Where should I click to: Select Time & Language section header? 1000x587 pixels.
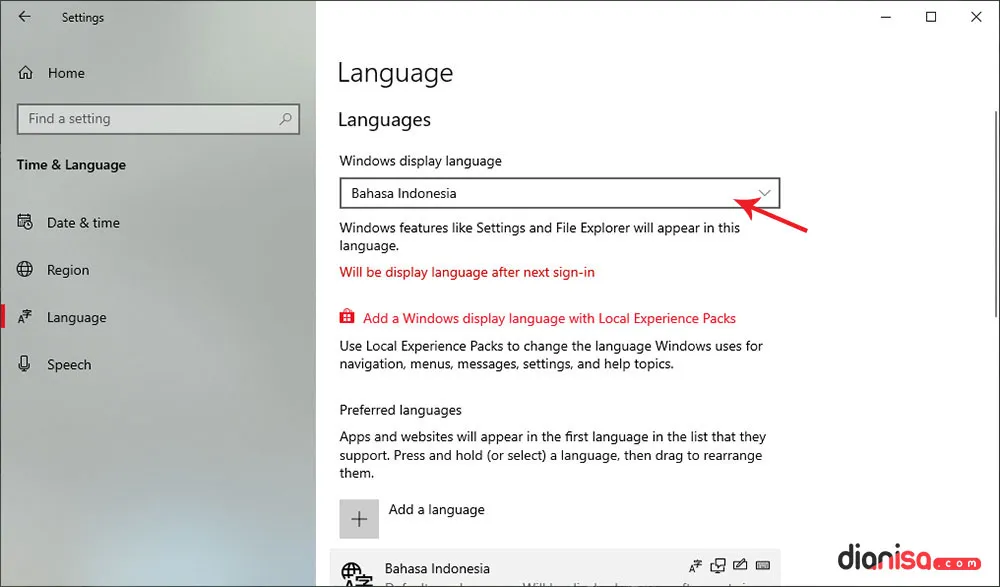point(70,165)
